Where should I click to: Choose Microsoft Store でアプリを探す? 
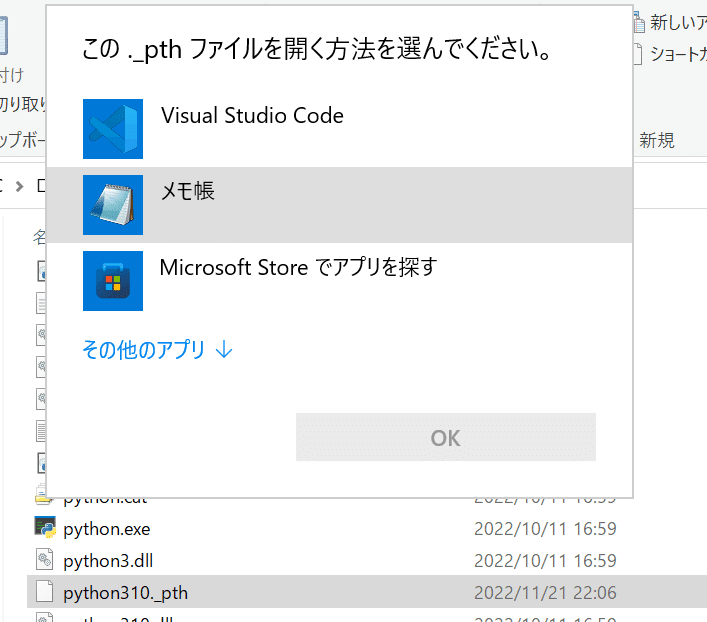coord(298,267)
